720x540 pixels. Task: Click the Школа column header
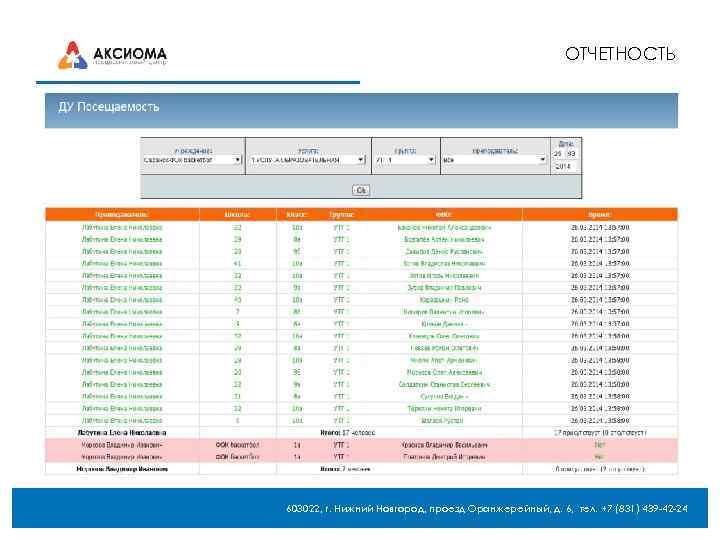[x=237, y=214]
